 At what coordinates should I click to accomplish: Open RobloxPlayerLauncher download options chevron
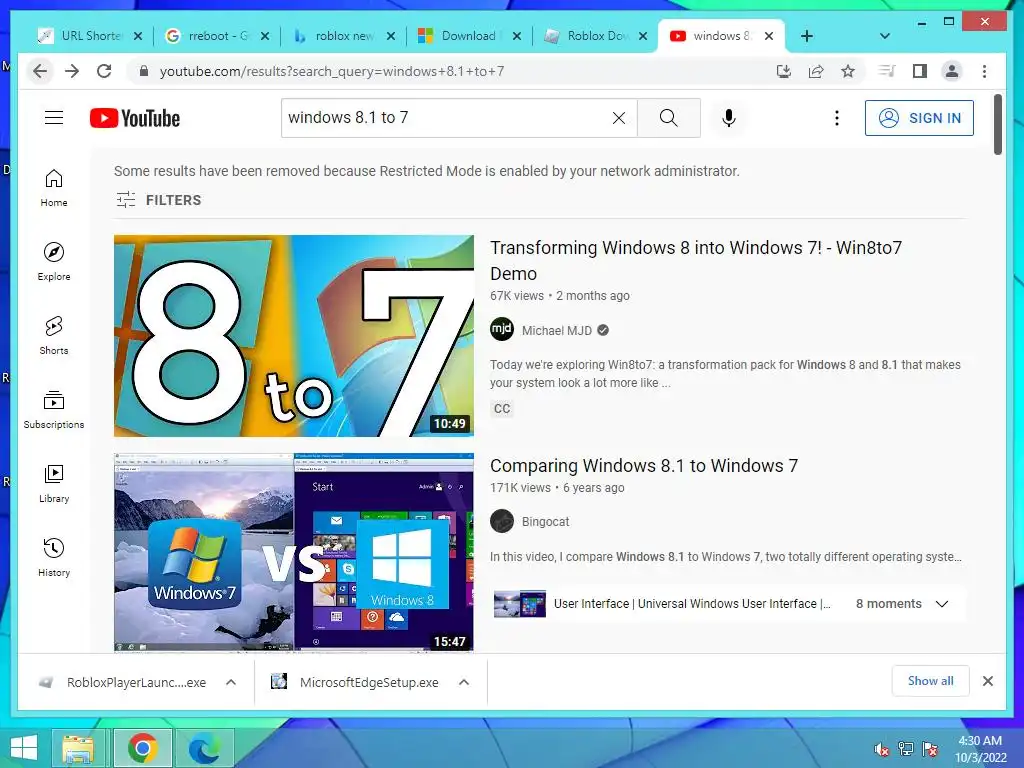coord(231,682)
